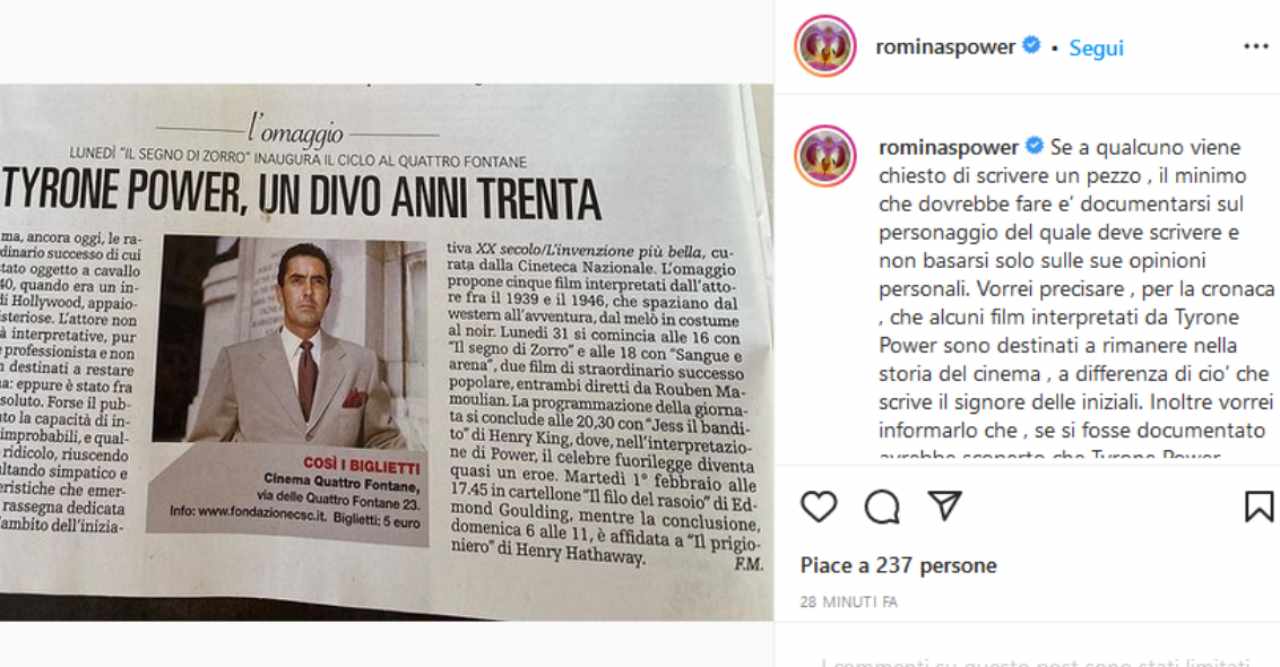Like the post with heart icon
Screen dimensions: 1280x667
click(819, 507)
